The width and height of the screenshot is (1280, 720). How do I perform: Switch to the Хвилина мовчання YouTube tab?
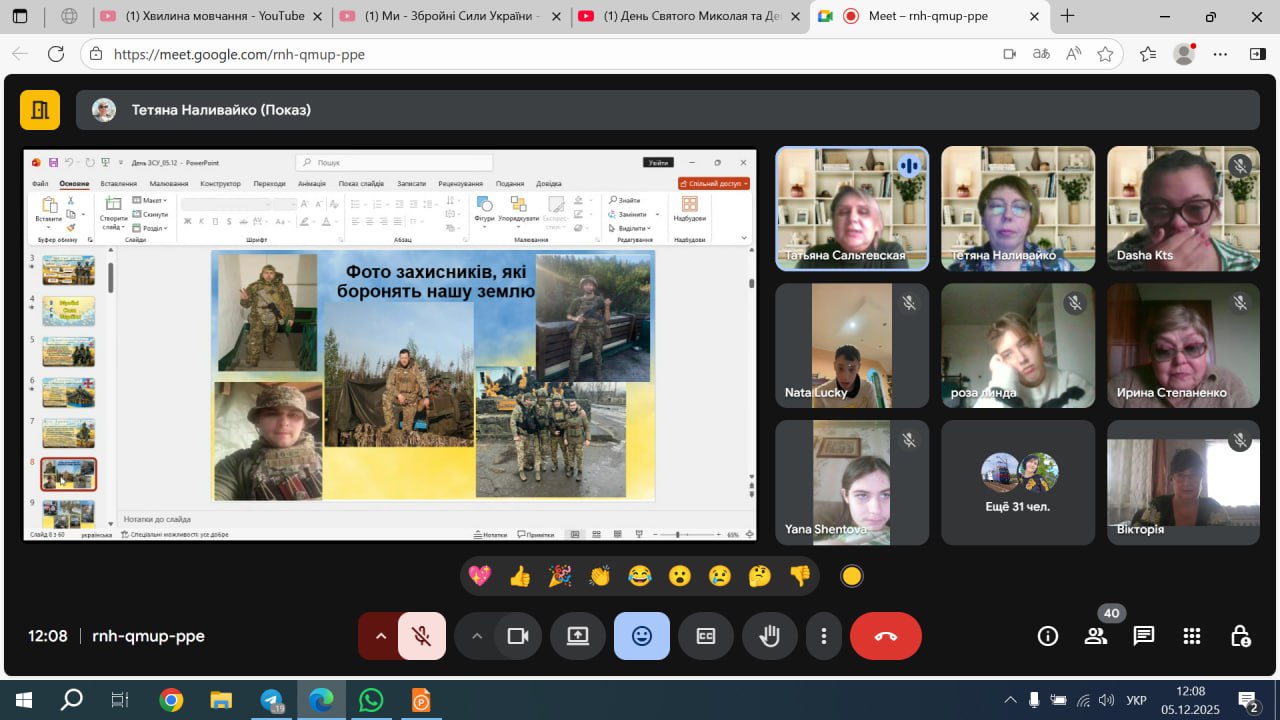[214, 16]
